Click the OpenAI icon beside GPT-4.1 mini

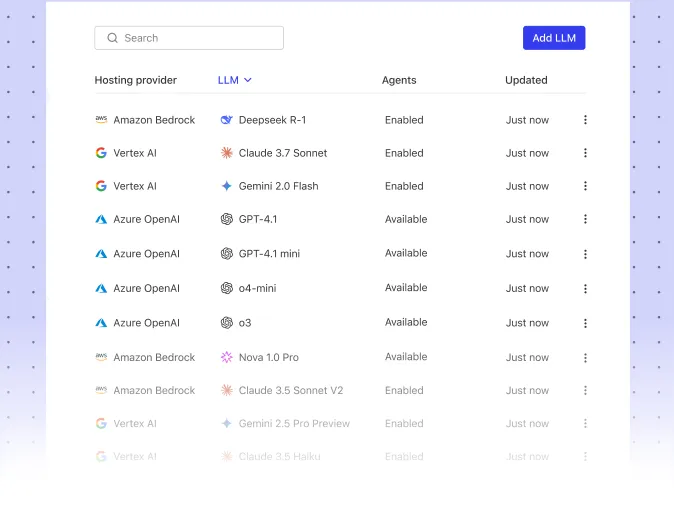(x=227, y=254)
